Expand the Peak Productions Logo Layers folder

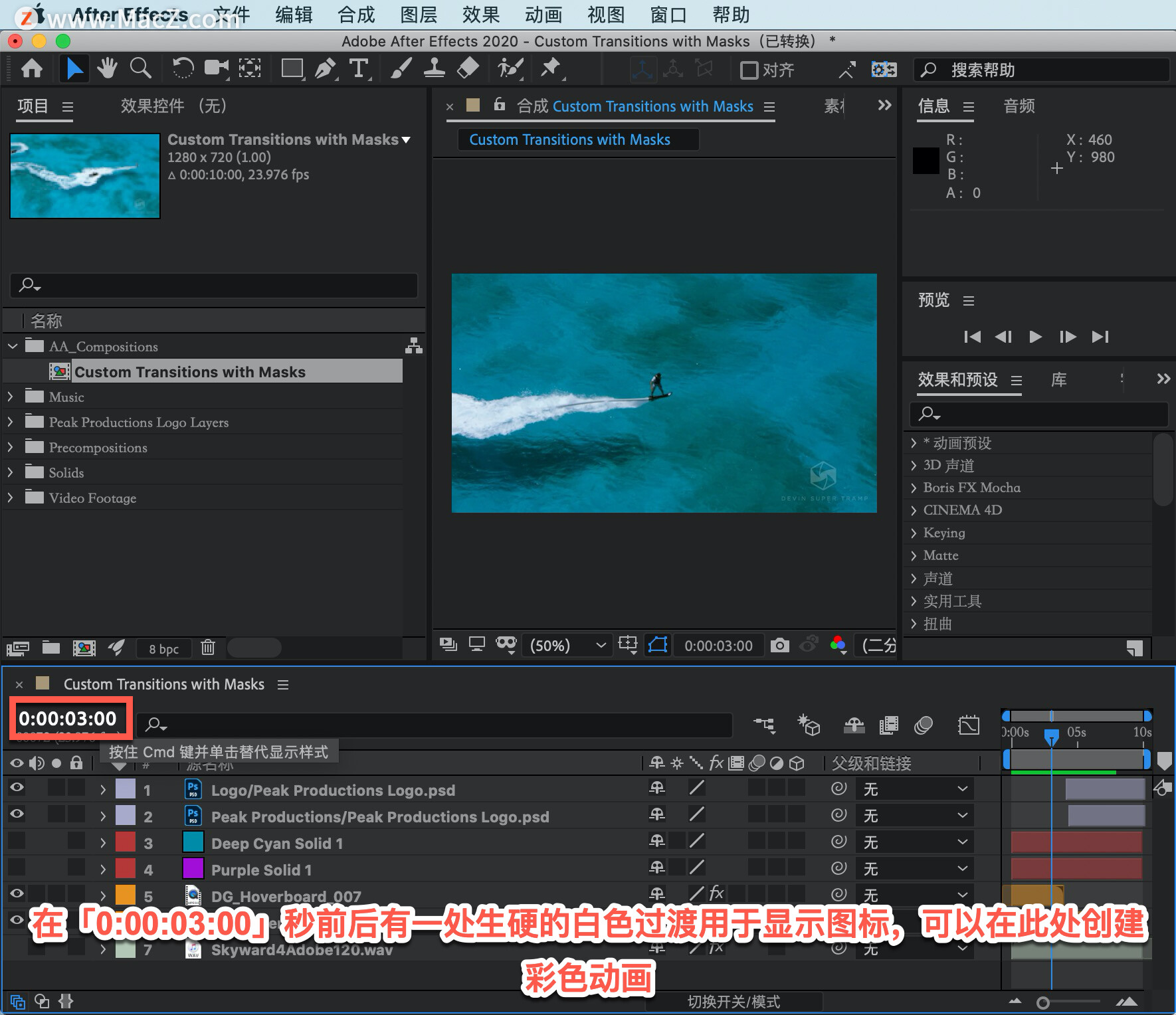[11, 422]
